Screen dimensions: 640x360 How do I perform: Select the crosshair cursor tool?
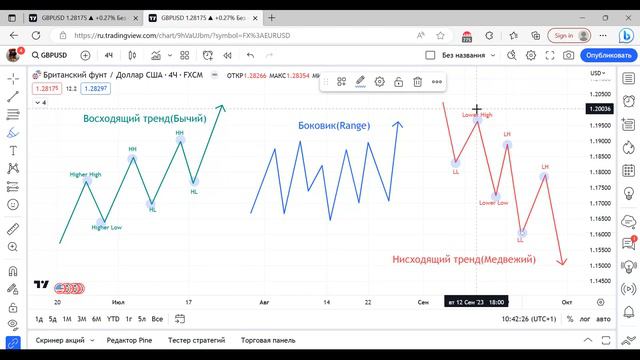pos(13,78)
